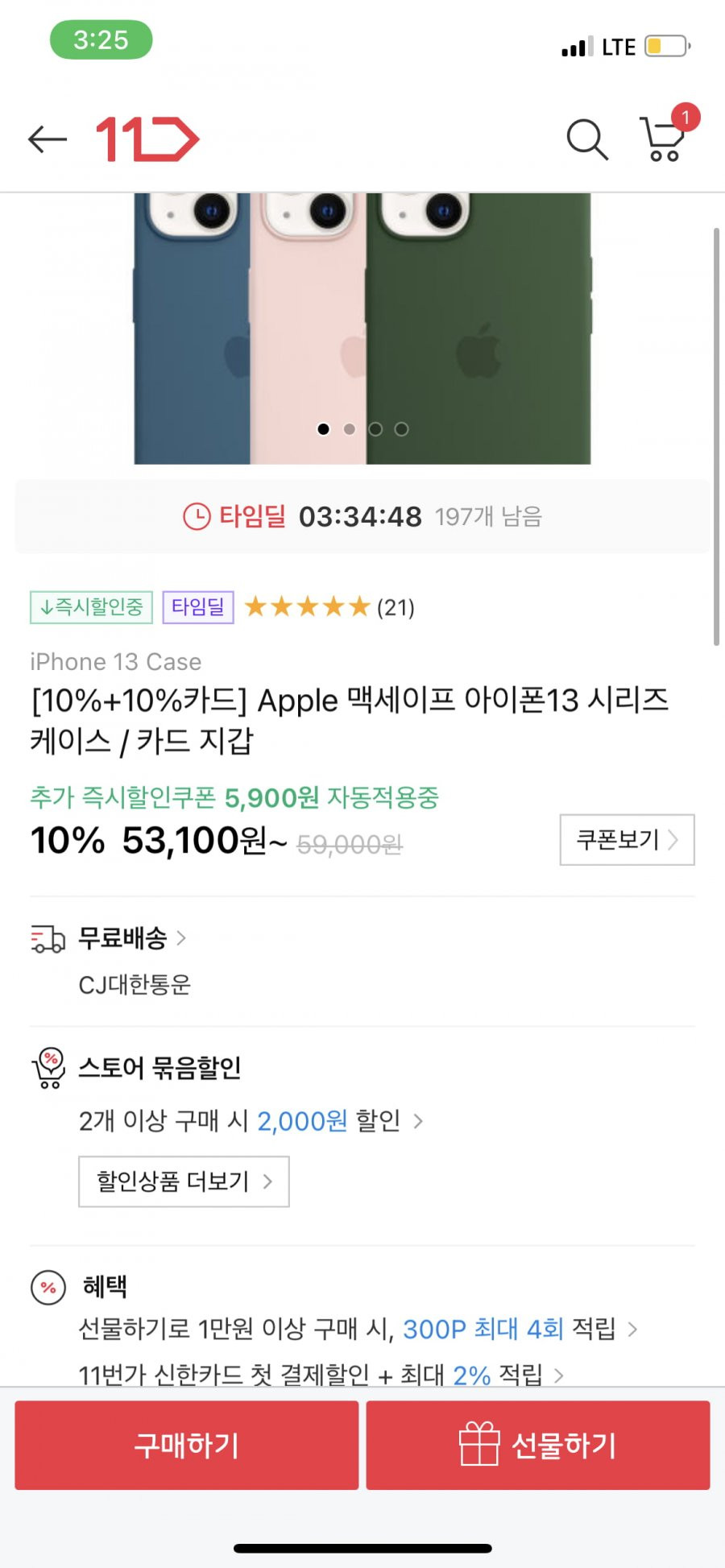
Task: Select the second image carousel dot
Action: click(350, 429)
